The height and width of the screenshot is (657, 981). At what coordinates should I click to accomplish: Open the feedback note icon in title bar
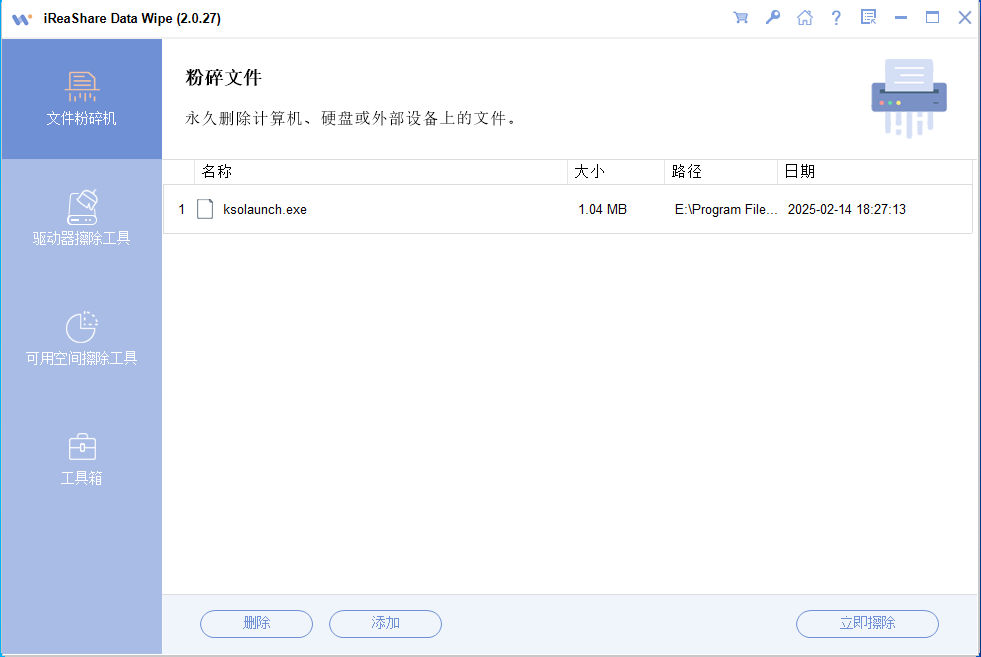[x=868, y=18]
